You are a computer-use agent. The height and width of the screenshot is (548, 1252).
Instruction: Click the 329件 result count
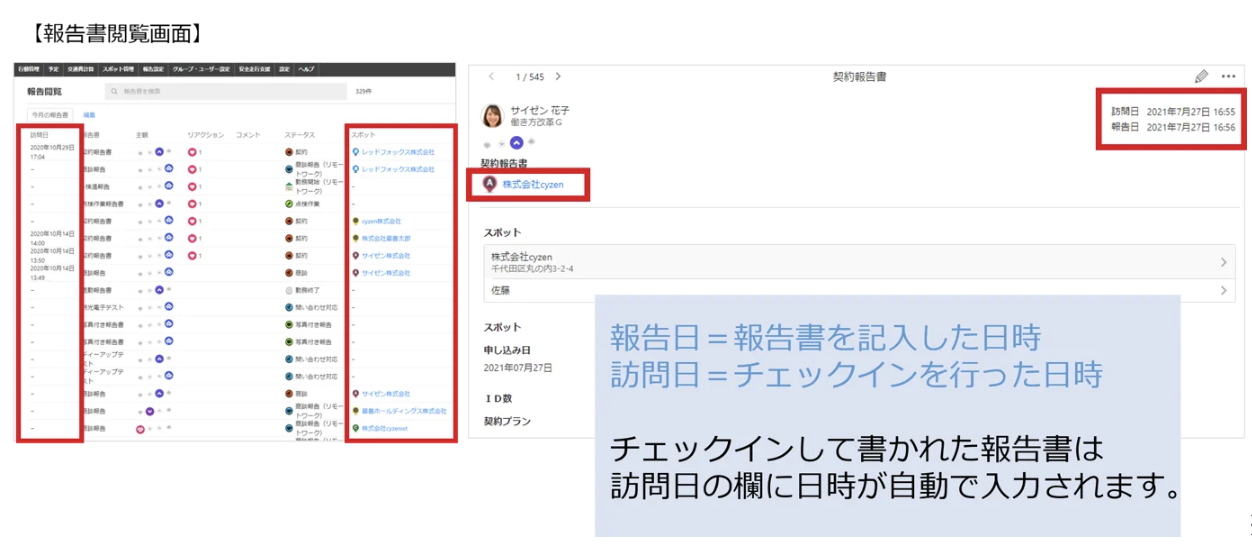point(363,91)
